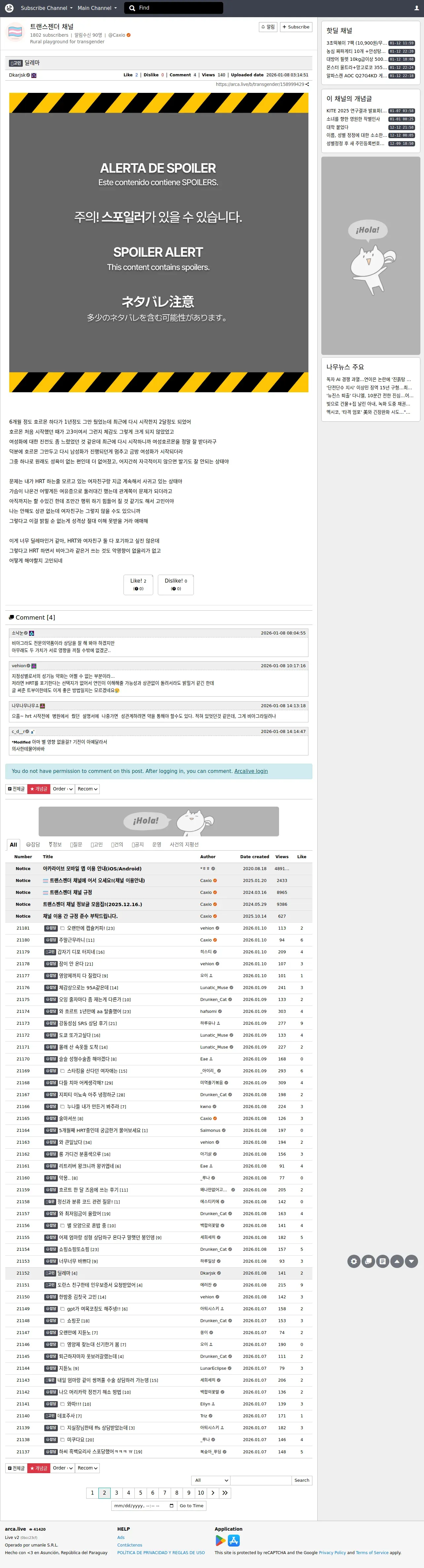Open the Ads help link
This screenshot has width=424, height=1568.
tap(121, 1538)
